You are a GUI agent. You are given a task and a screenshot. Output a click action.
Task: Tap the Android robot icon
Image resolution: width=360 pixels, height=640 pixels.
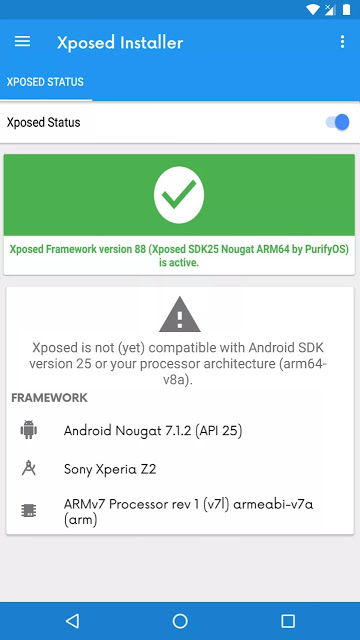[x=29, y=430]
